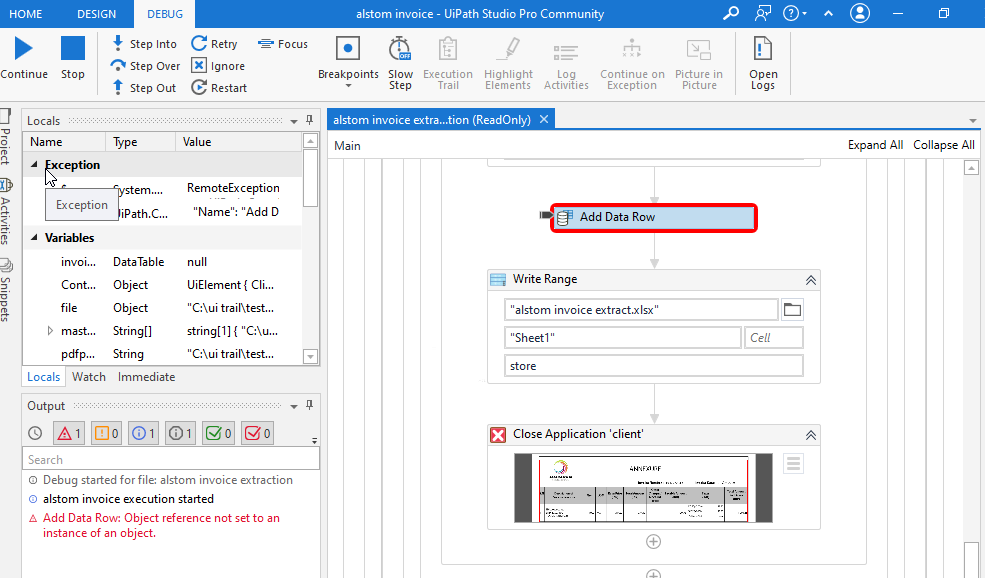Toggle Slow Step
Image resolution: width=985 pixels, height=578 pixels.
coord(400,63)
